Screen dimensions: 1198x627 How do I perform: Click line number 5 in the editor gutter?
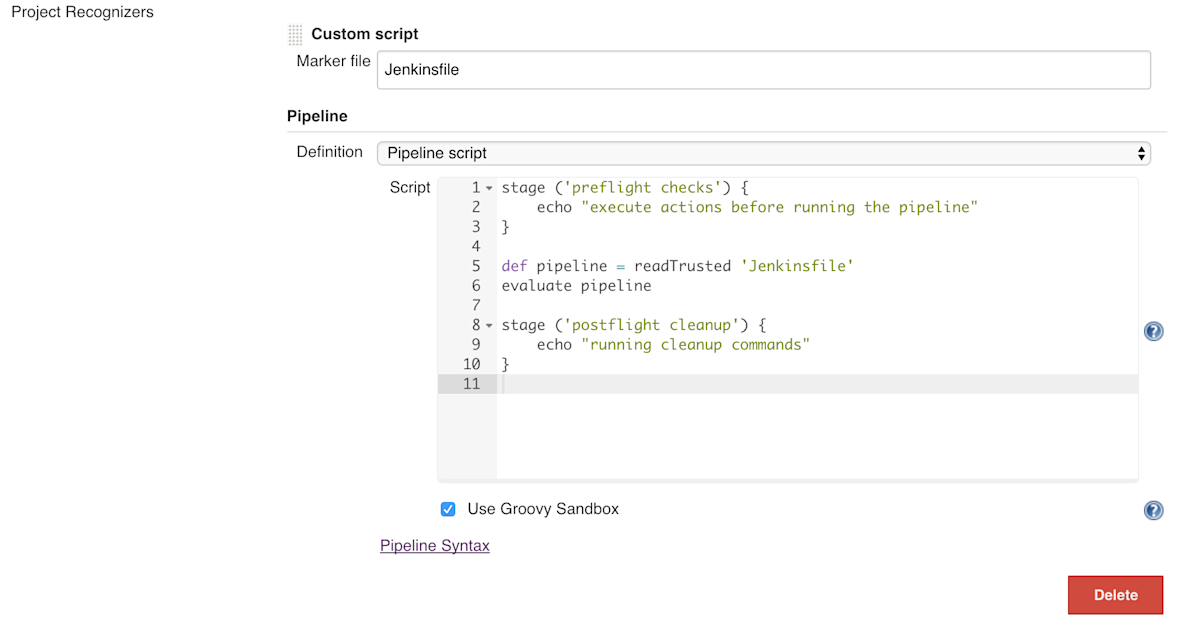coord(475,265)
